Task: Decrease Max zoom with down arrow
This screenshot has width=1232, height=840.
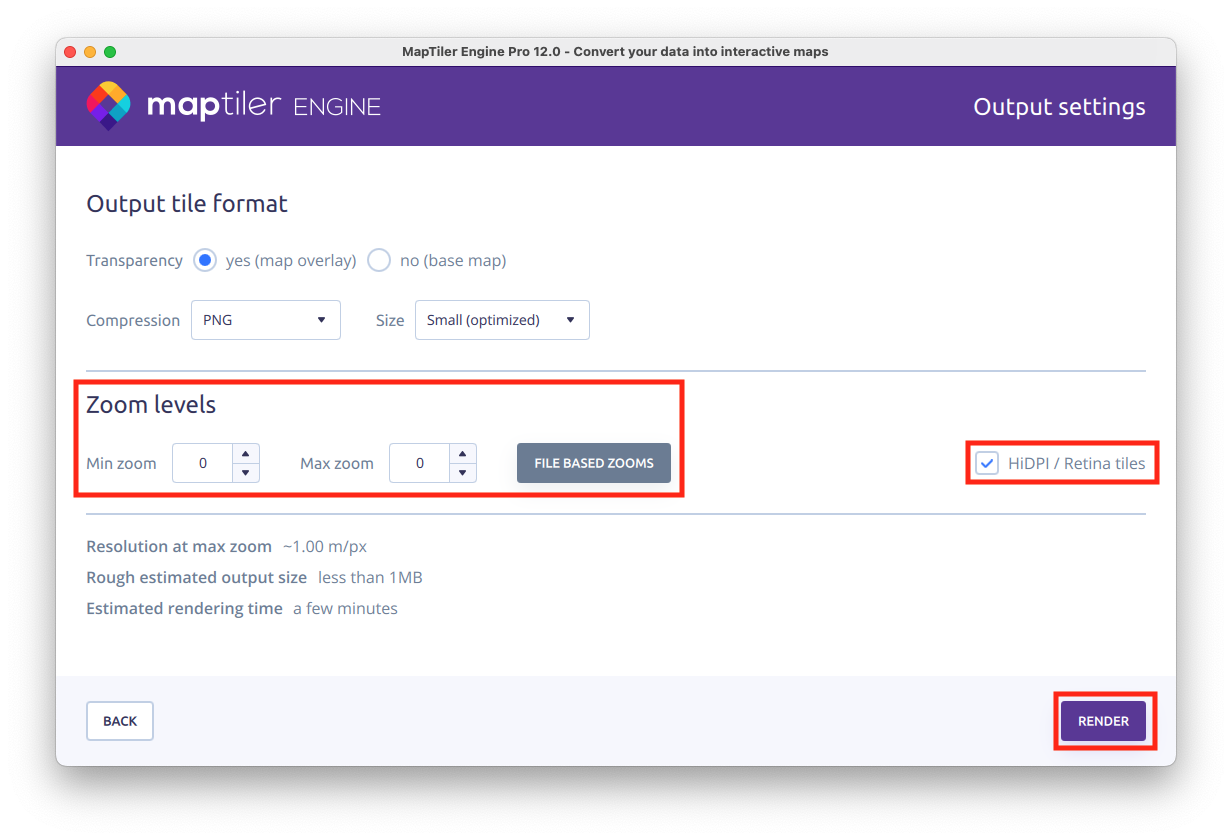Action: pos(462,472)
